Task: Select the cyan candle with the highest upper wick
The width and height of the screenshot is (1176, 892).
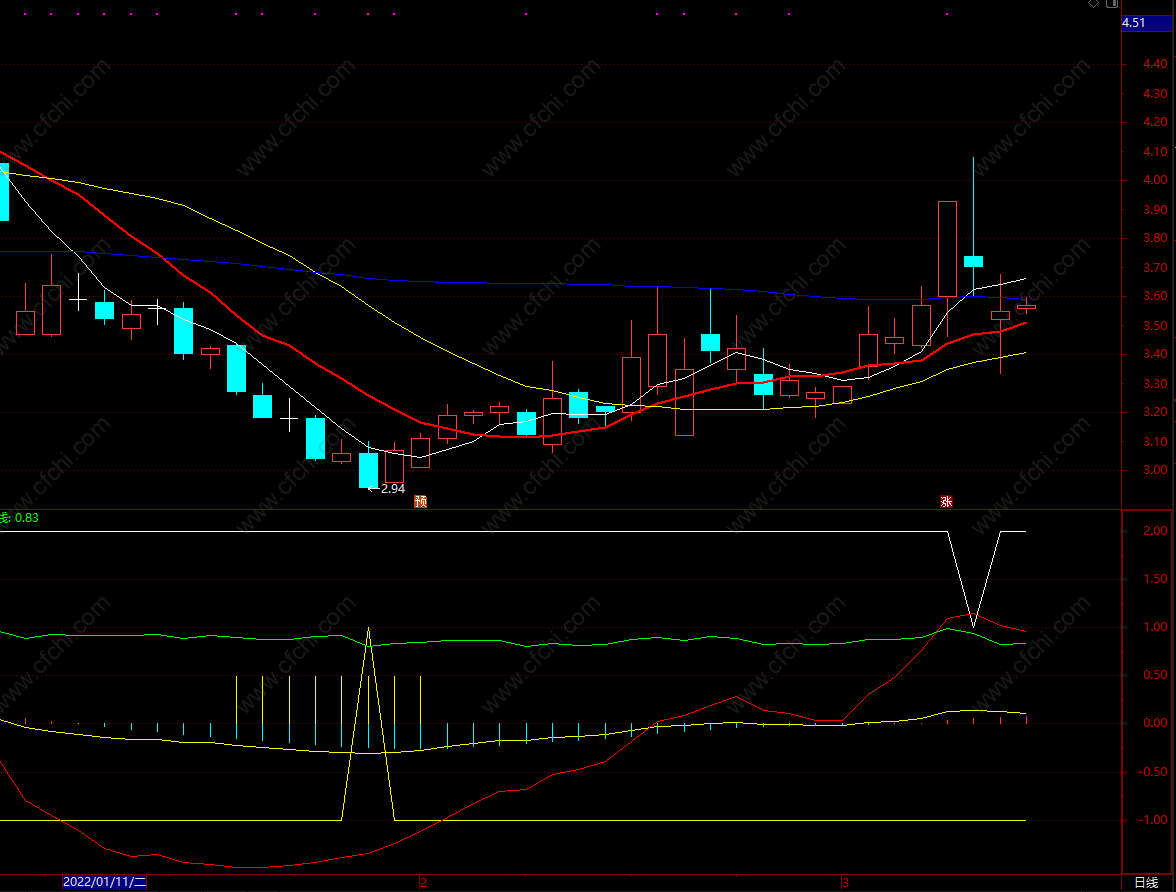Action: pos(974,261)
